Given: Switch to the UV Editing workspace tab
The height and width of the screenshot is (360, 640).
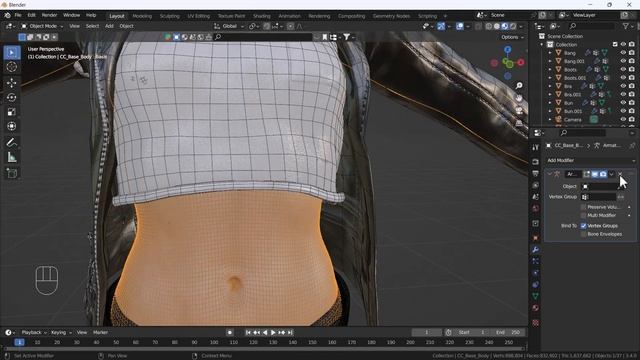Looking at the screenshot, I should (198, 16).
